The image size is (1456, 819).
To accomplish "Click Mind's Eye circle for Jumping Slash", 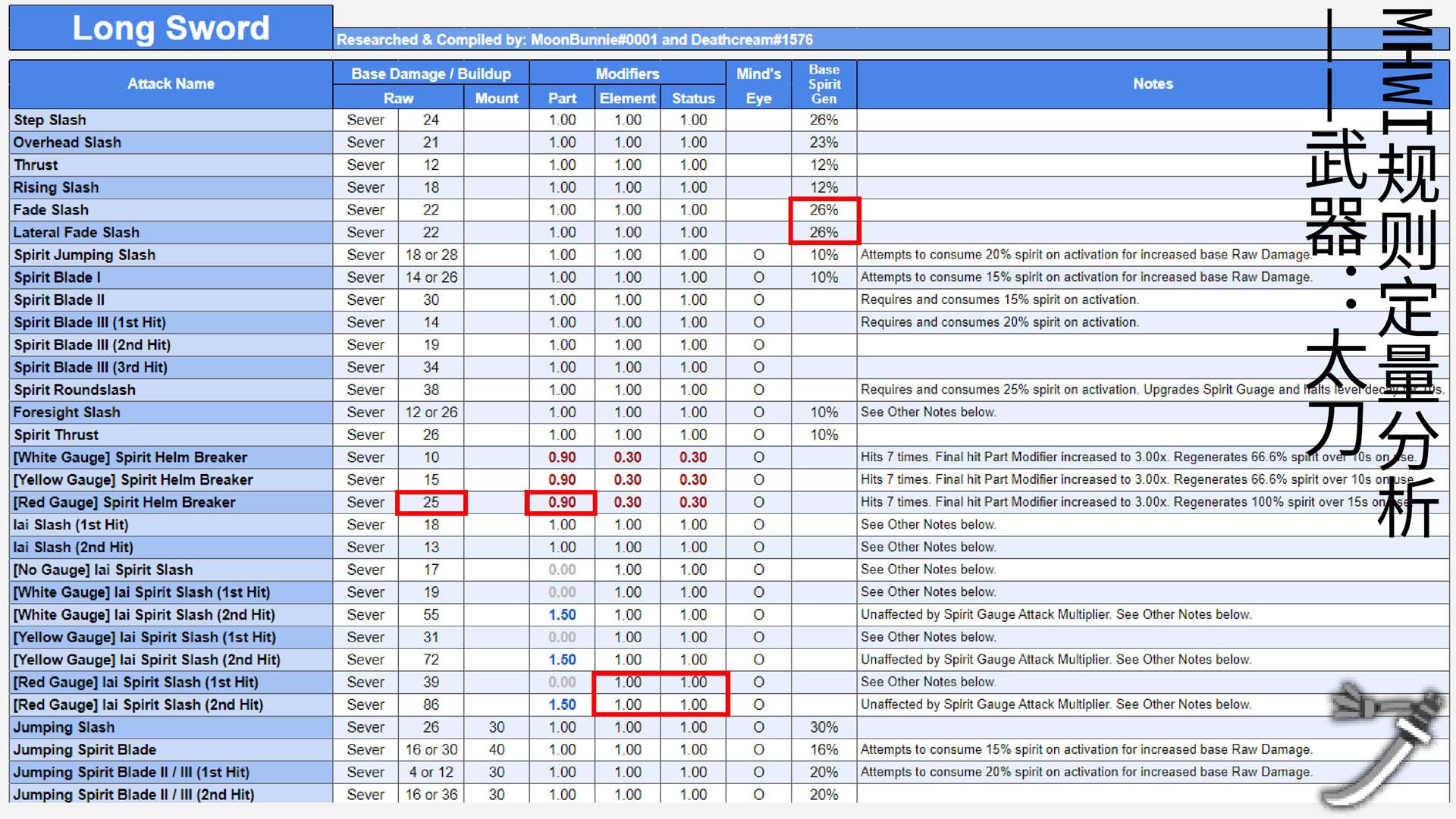I will (758, 728).
